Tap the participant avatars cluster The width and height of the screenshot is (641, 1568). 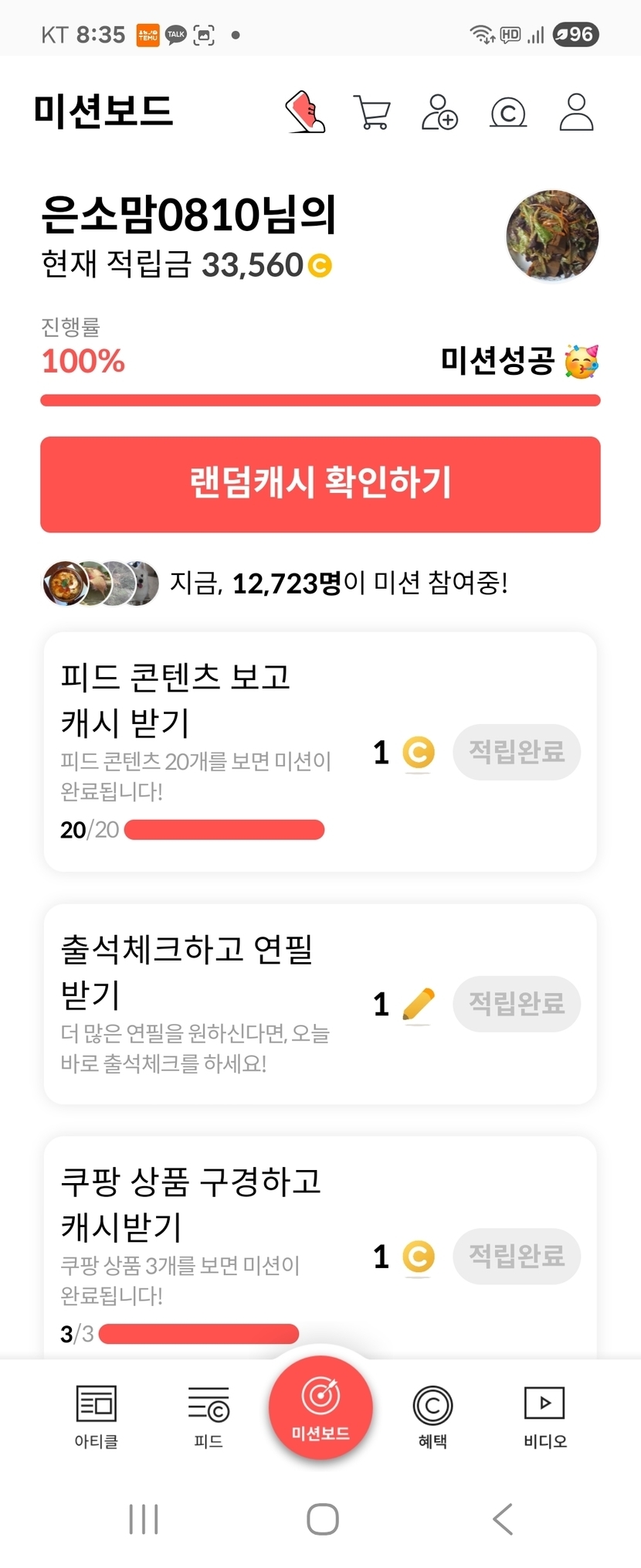100,583
